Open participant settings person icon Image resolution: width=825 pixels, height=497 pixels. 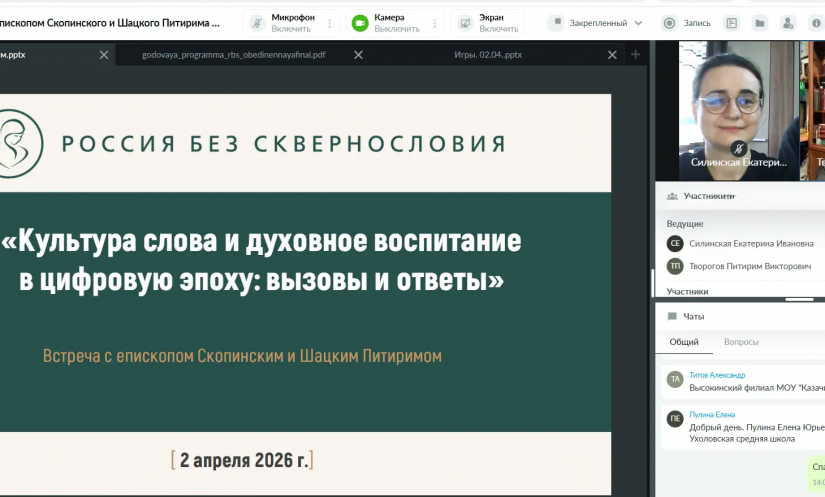coord(788,23)
